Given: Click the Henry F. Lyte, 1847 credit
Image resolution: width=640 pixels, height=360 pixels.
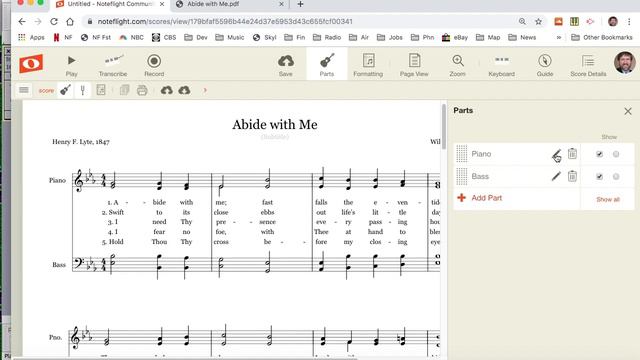Looking at the screenshot, I should click(81, 142).
